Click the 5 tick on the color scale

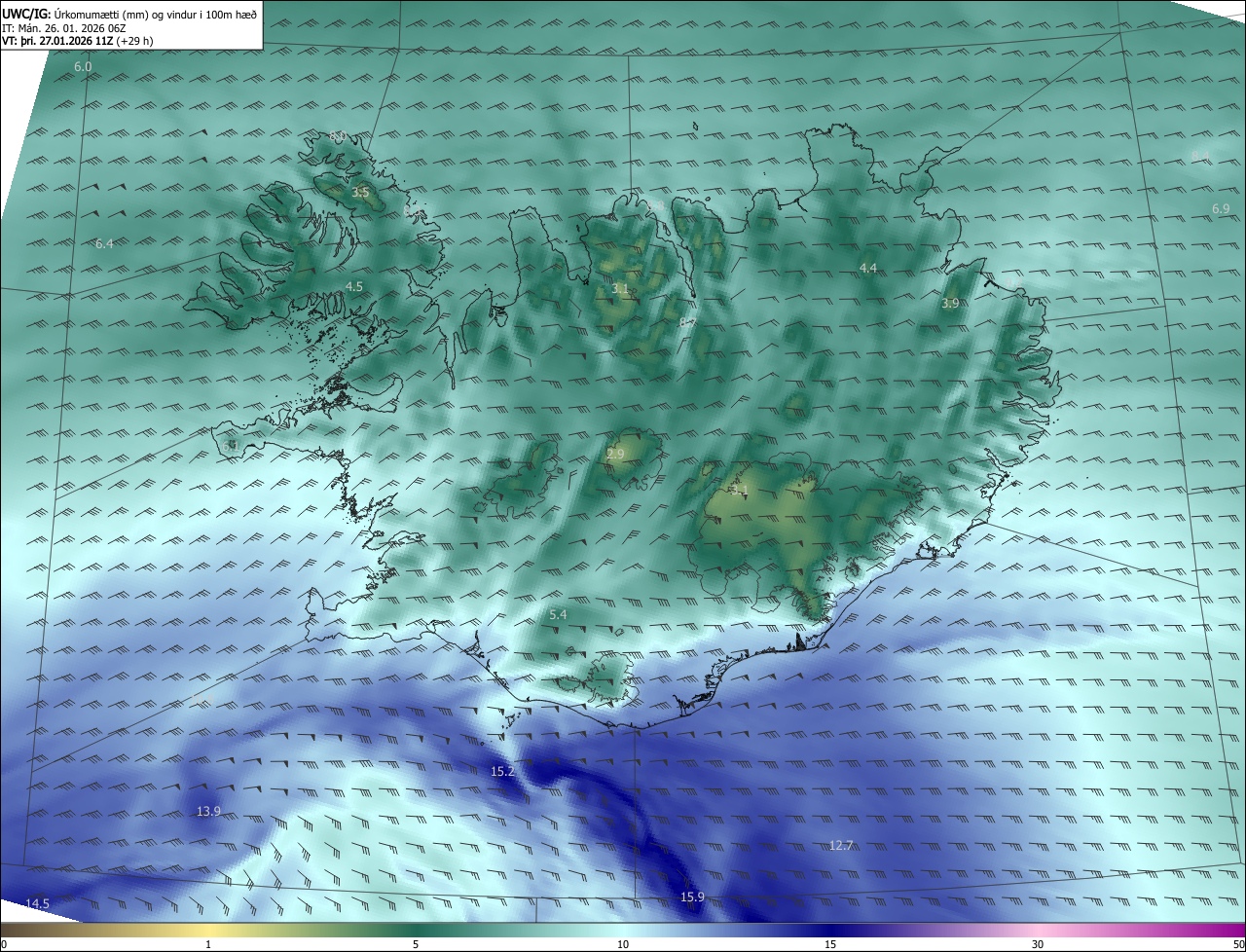[416, 944]
